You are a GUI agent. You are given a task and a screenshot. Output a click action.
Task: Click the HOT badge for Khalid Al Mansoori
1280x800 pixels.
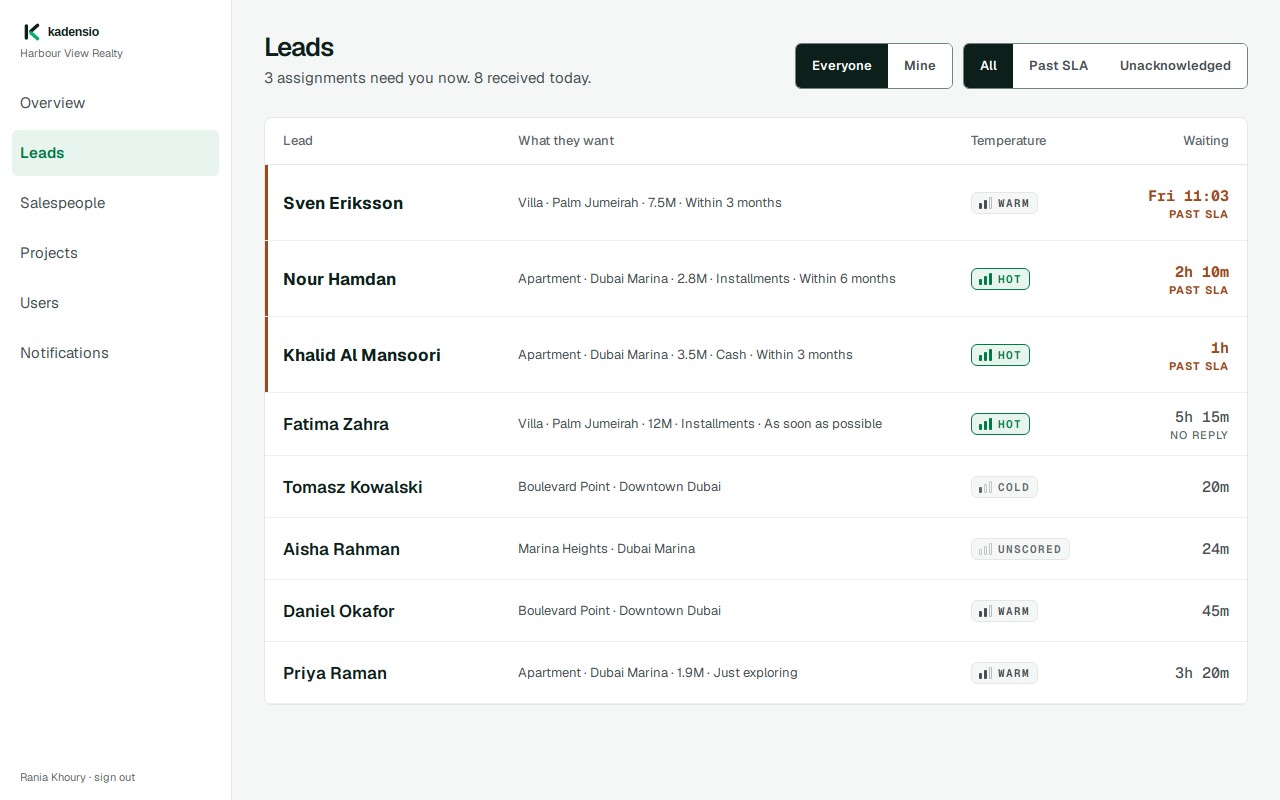(1000, 355)
